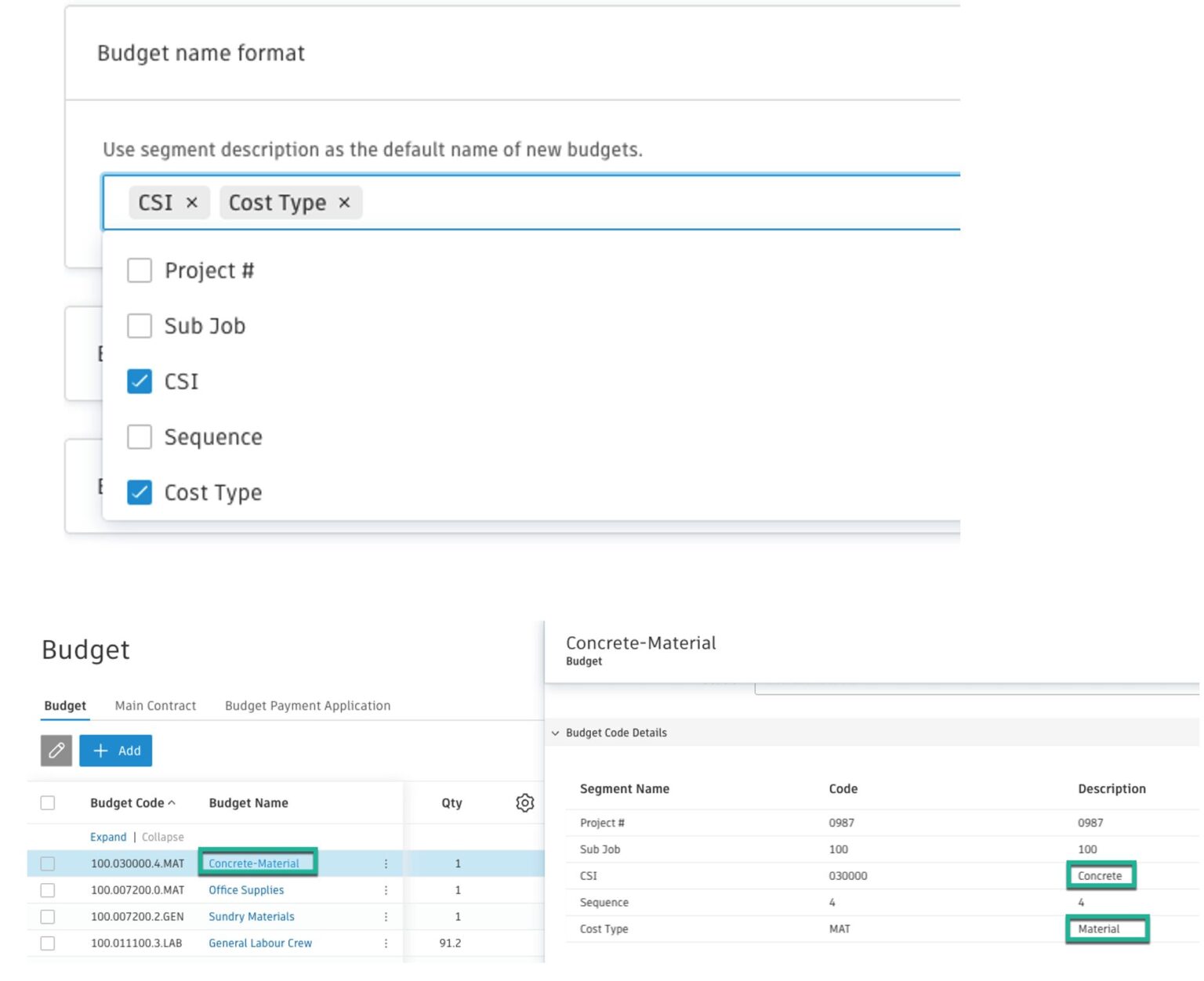Open the row options menu for Office Supplies
The image size is (1204, 981).
pyautogui.click(x=385, y=889)
